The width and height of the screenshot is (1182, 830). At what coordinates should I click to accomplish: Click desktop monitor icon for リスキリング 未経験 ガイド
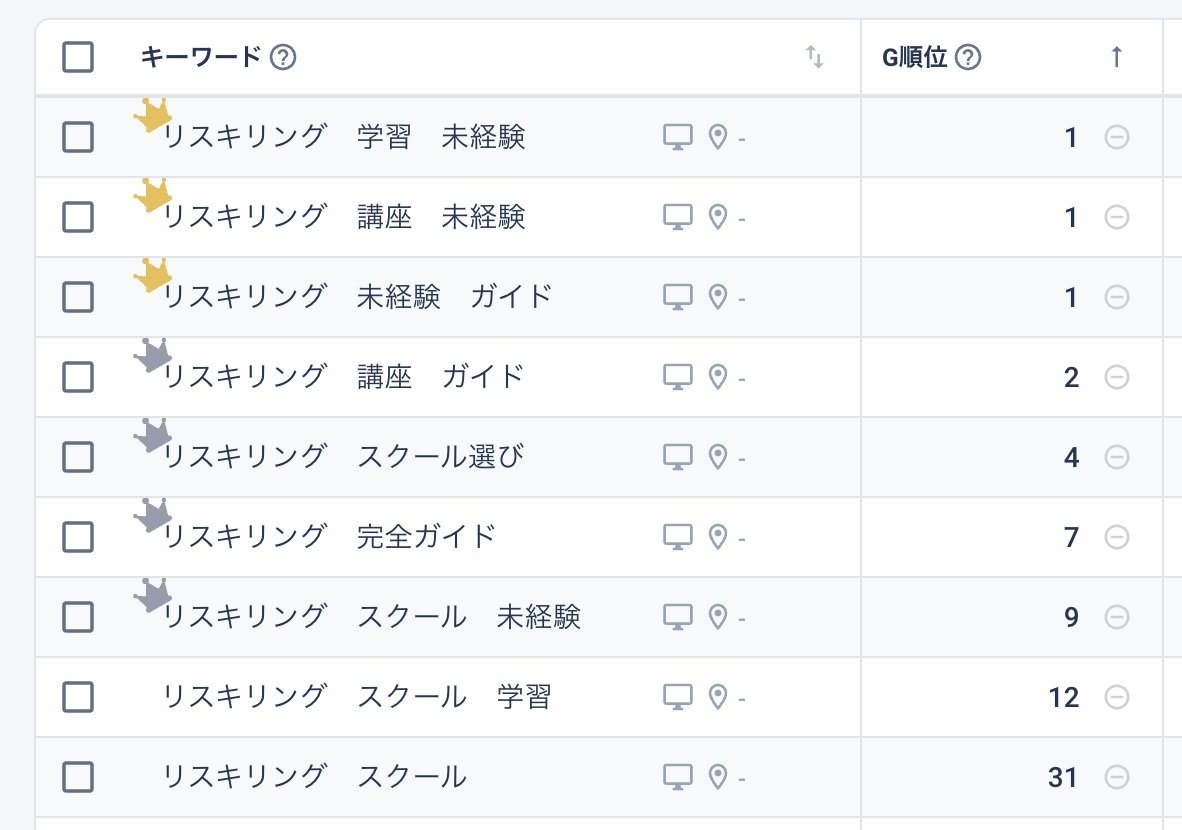coord(678,297)
